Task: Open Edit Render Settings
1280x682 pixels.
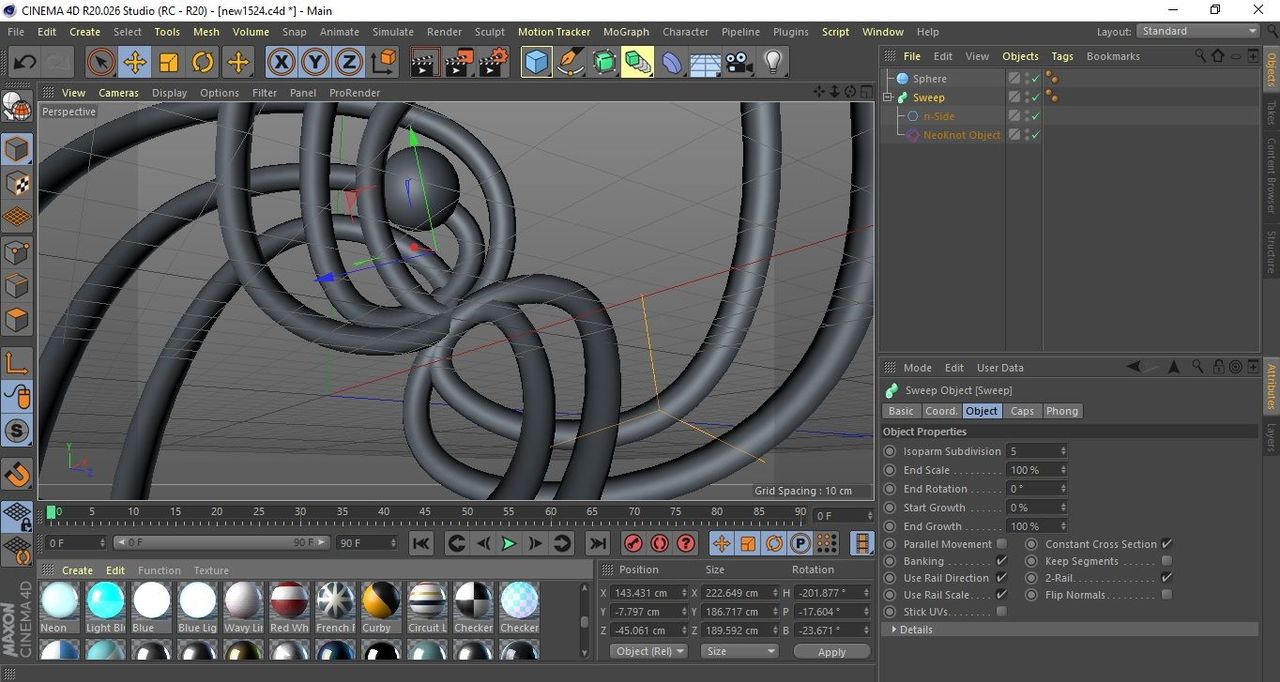Action: [493, 63]
